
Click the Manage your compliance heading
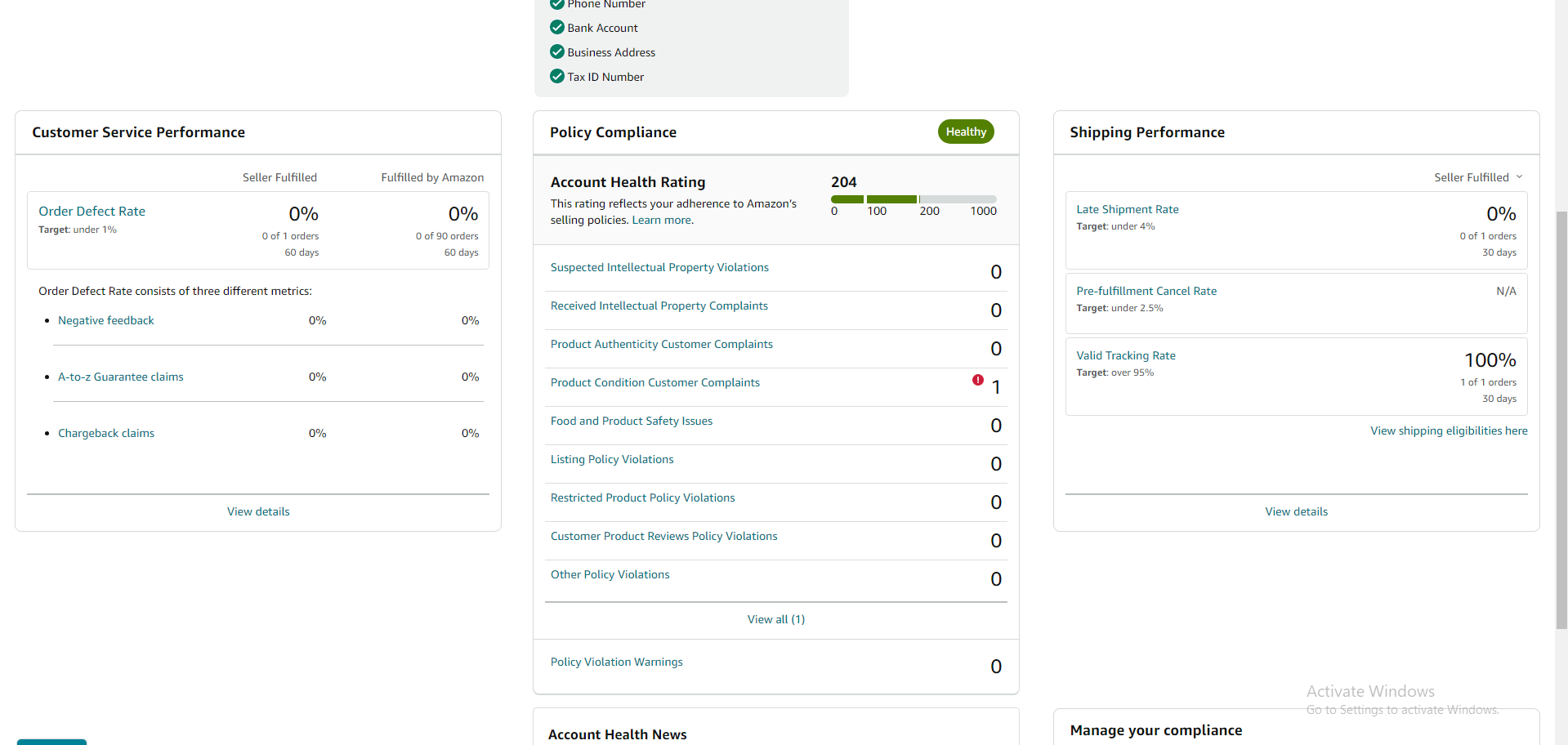point(1156,730)
